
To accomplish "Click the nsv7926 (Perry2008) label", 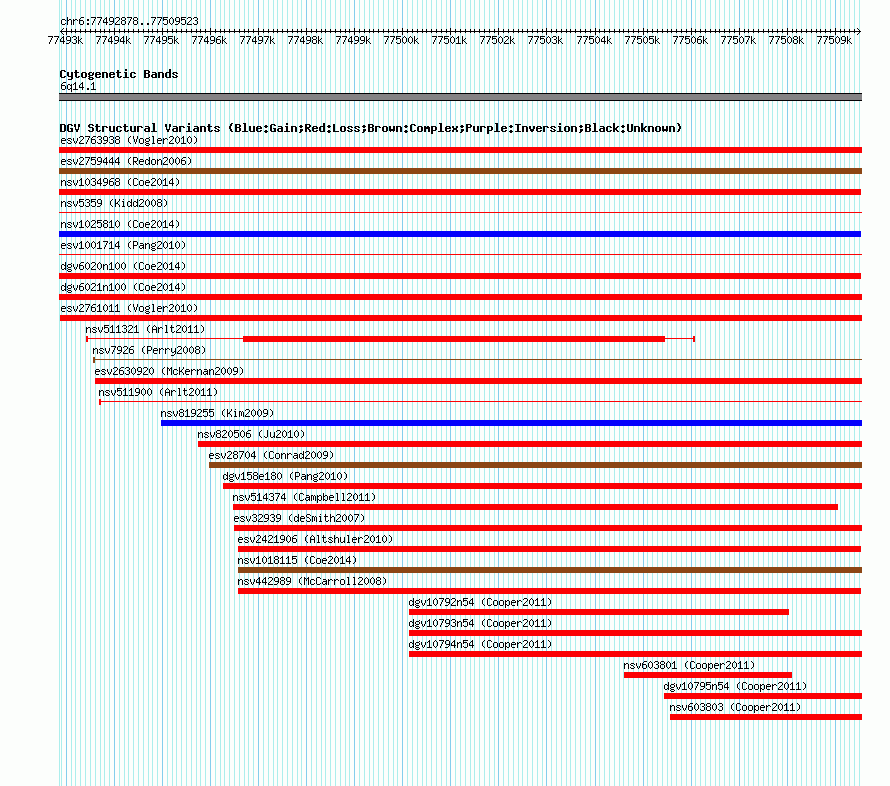I will [149, 350].
